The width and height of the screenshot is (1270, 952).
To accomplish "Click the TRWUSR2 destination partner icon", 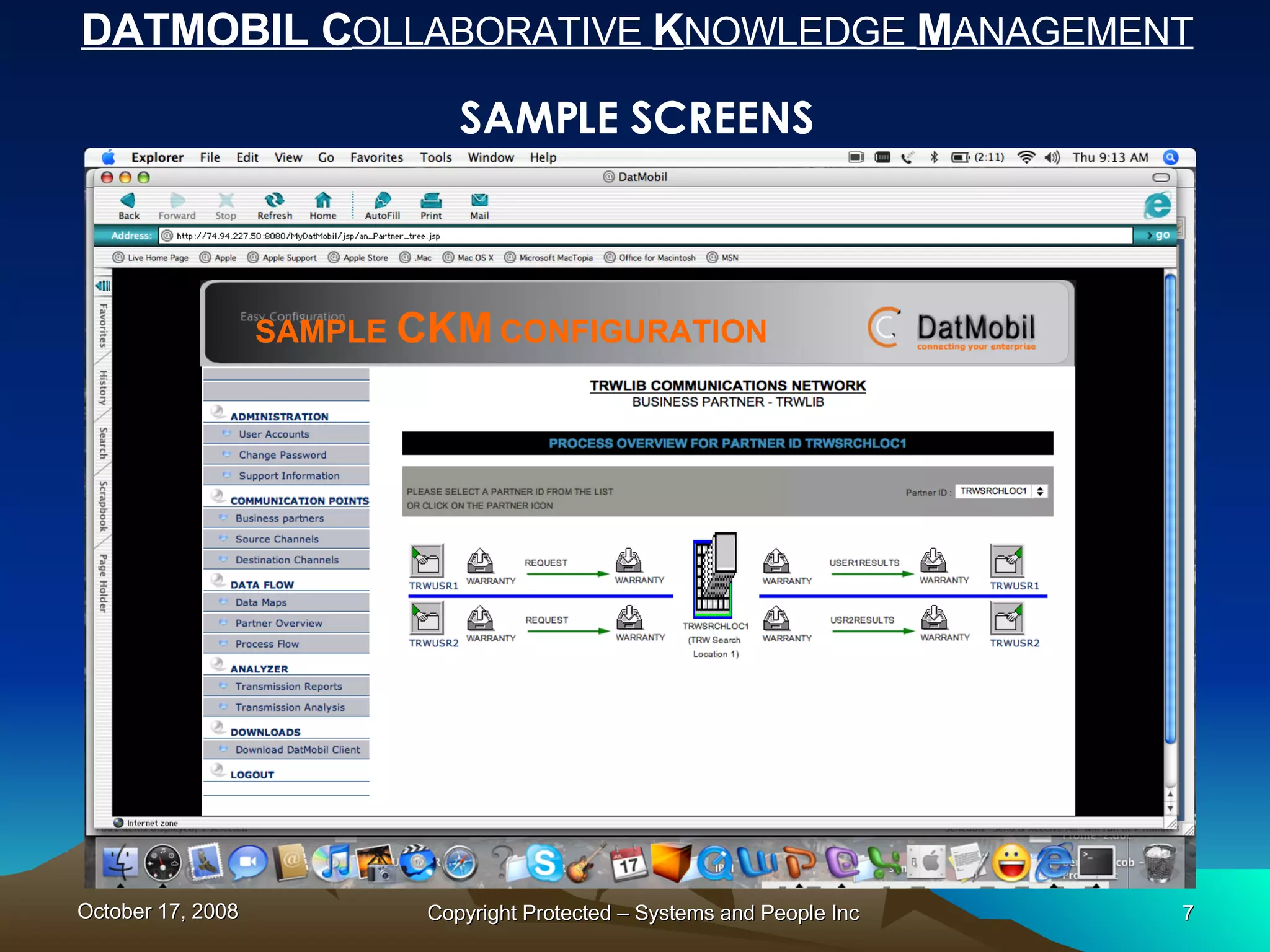I will [x=1007, y=618].
